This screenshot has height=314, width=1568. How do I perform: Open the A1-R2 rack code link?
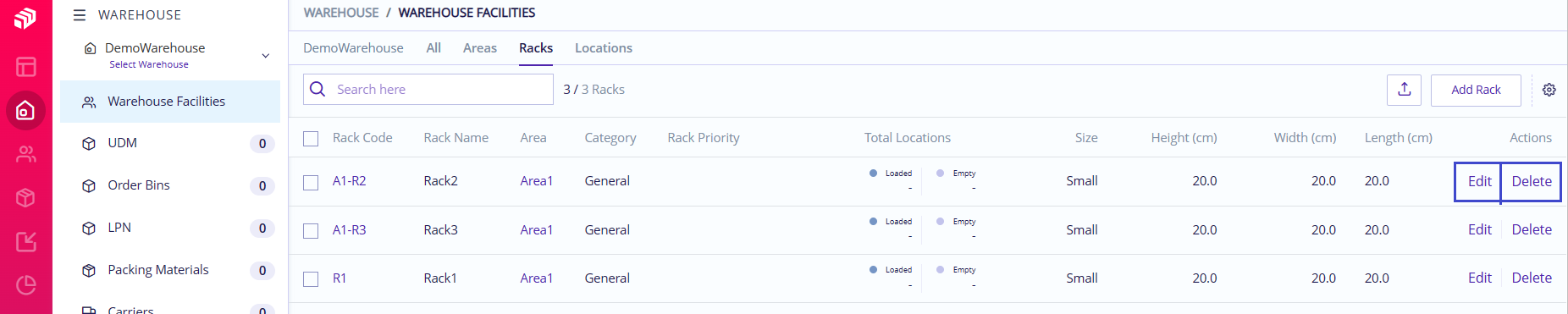tap(350, 181)
